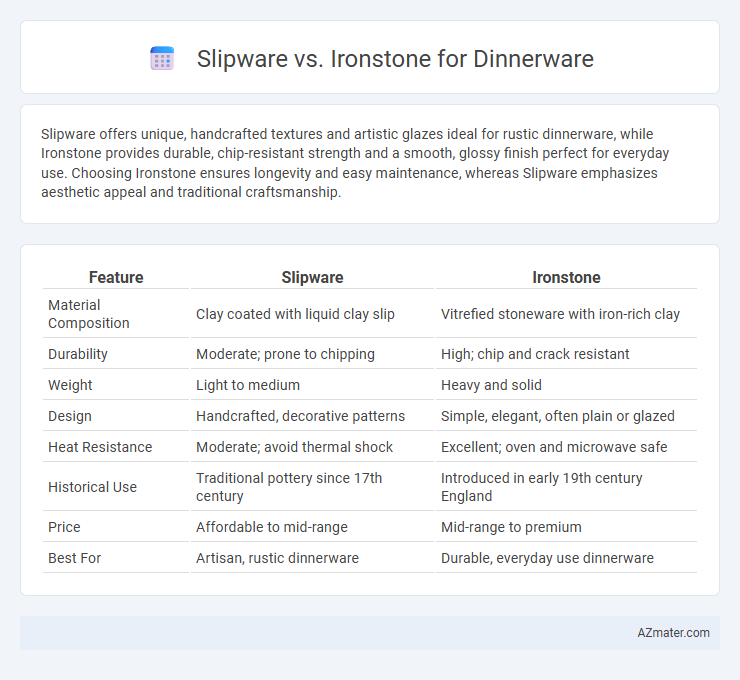Click the title 'Slipware vs. Ironstone for Dinnerware'
Image resolution: width=740 pixels, height=680 pixels.
(x=395, y=59)
